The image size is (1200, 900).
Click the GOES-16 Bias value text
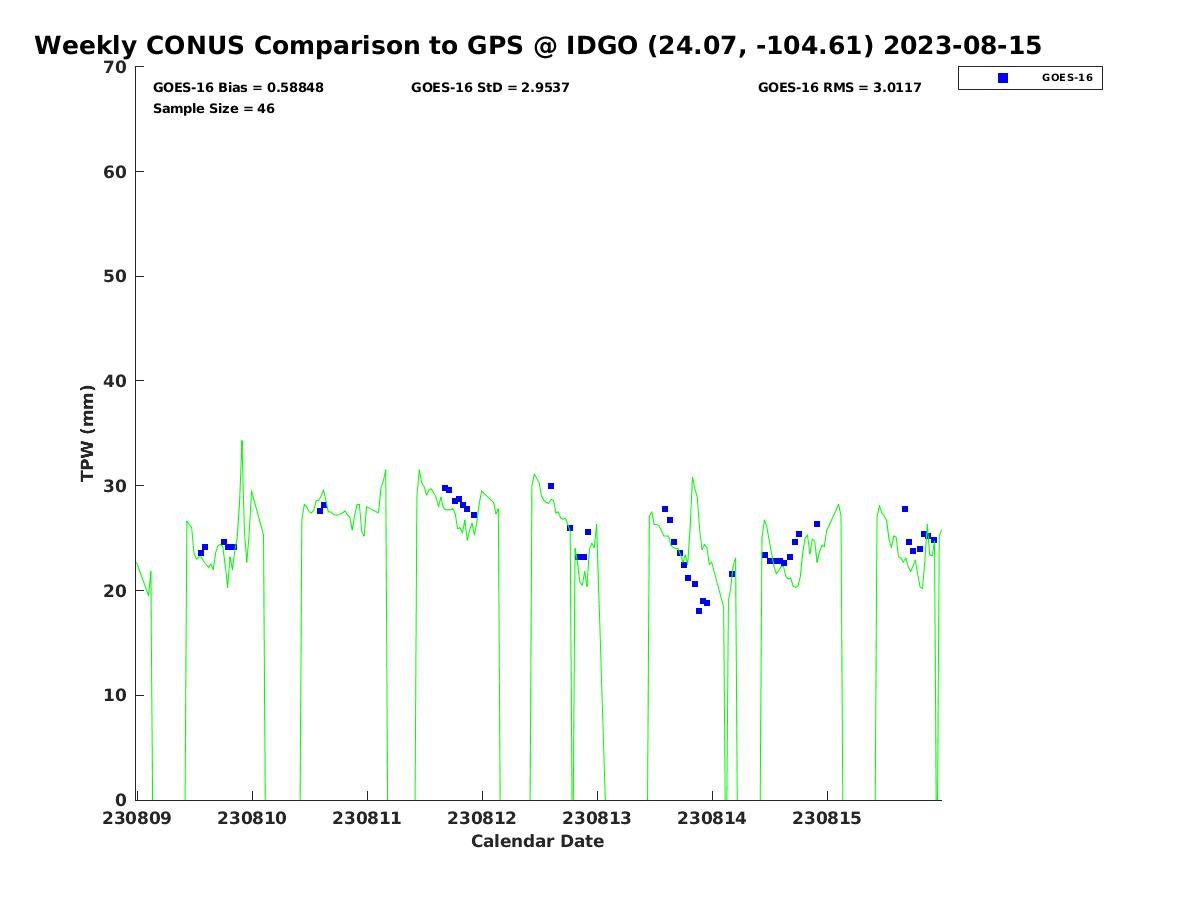pos(238,88)
